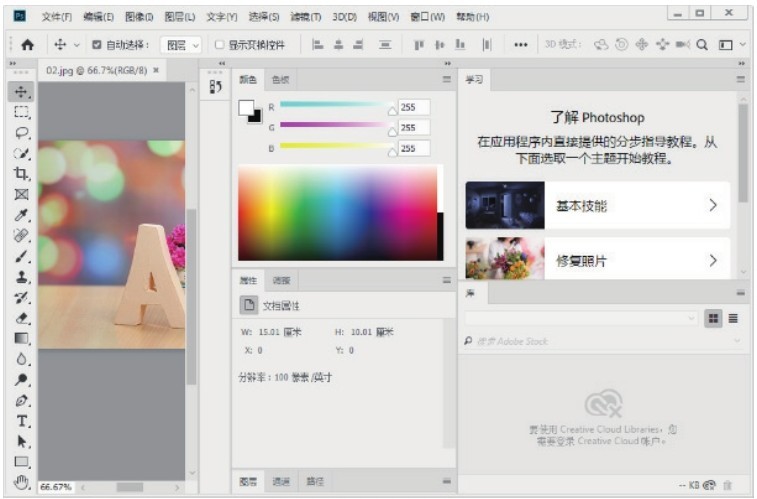Click the search magnifier in options bar

[702, 45]
